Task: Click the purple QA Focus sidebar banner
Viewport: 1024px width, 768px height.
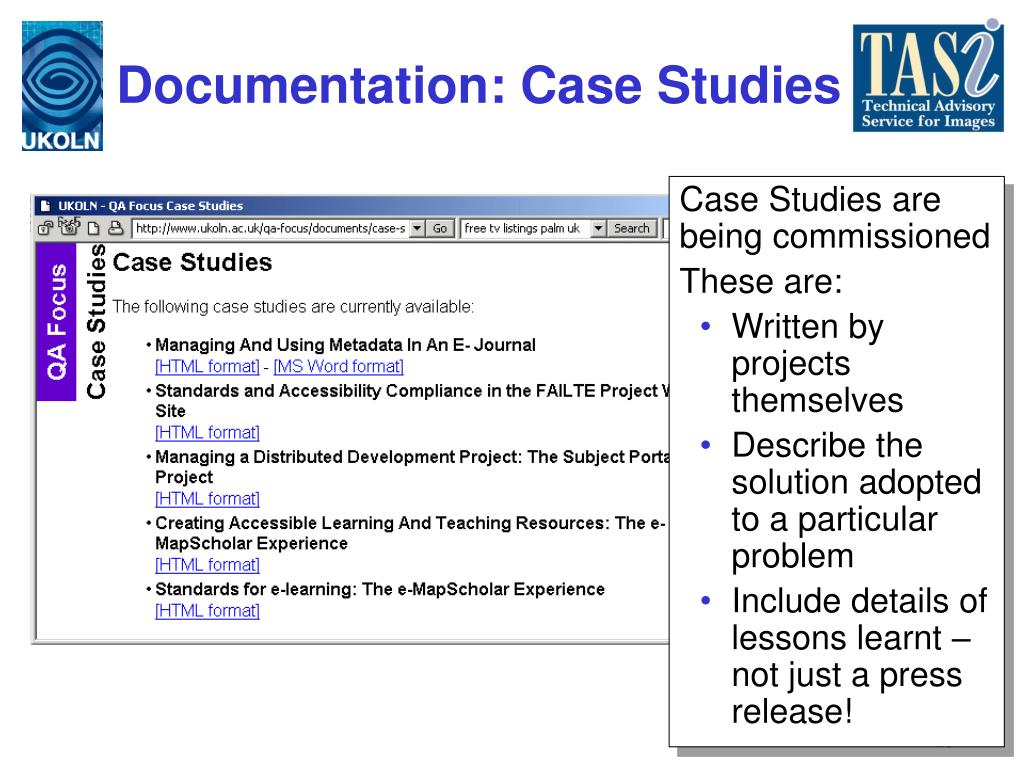Action: tap(56, 322)
